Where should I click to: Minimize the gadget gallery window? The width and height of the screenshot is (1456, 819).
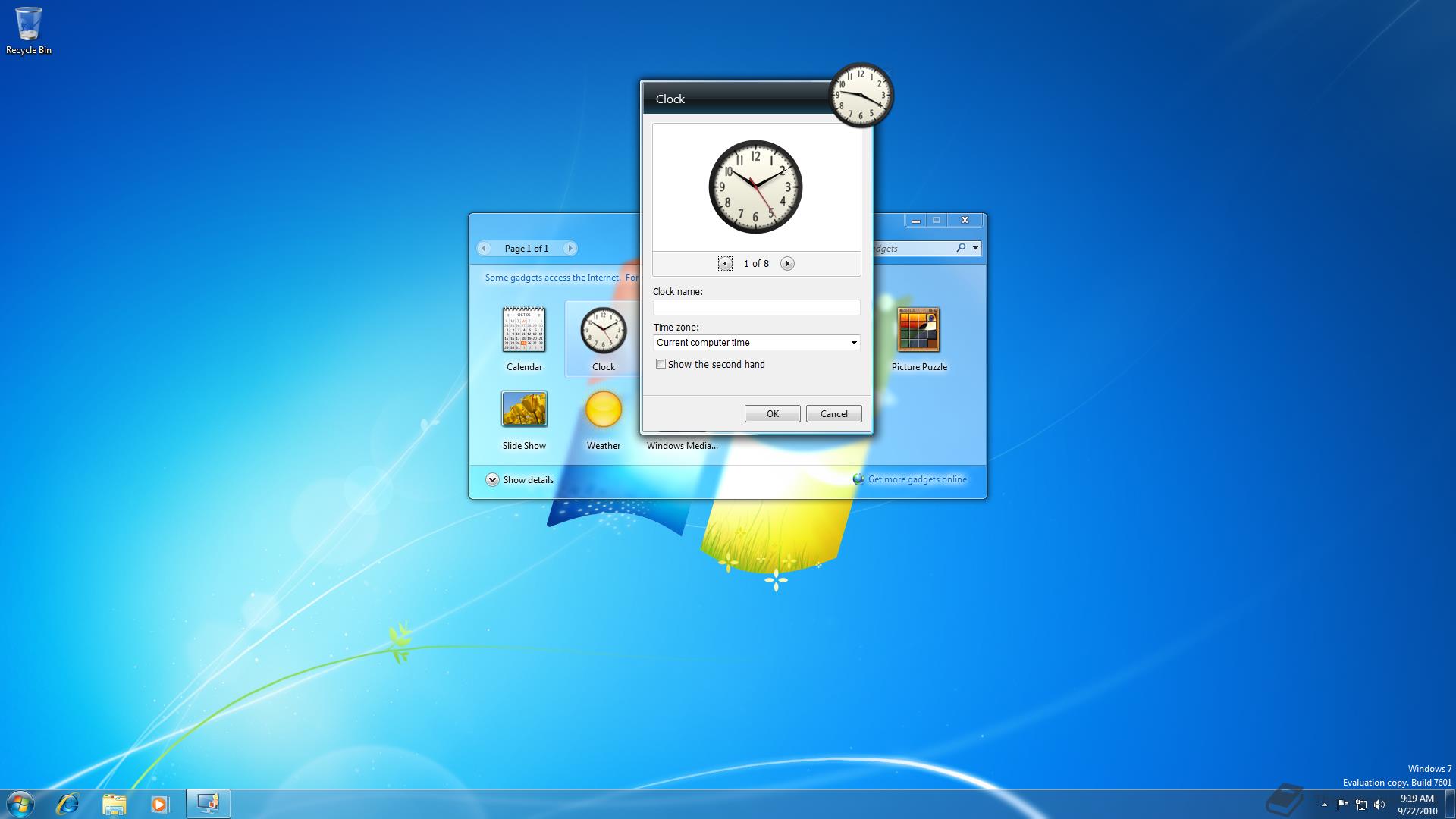[915, 220]
